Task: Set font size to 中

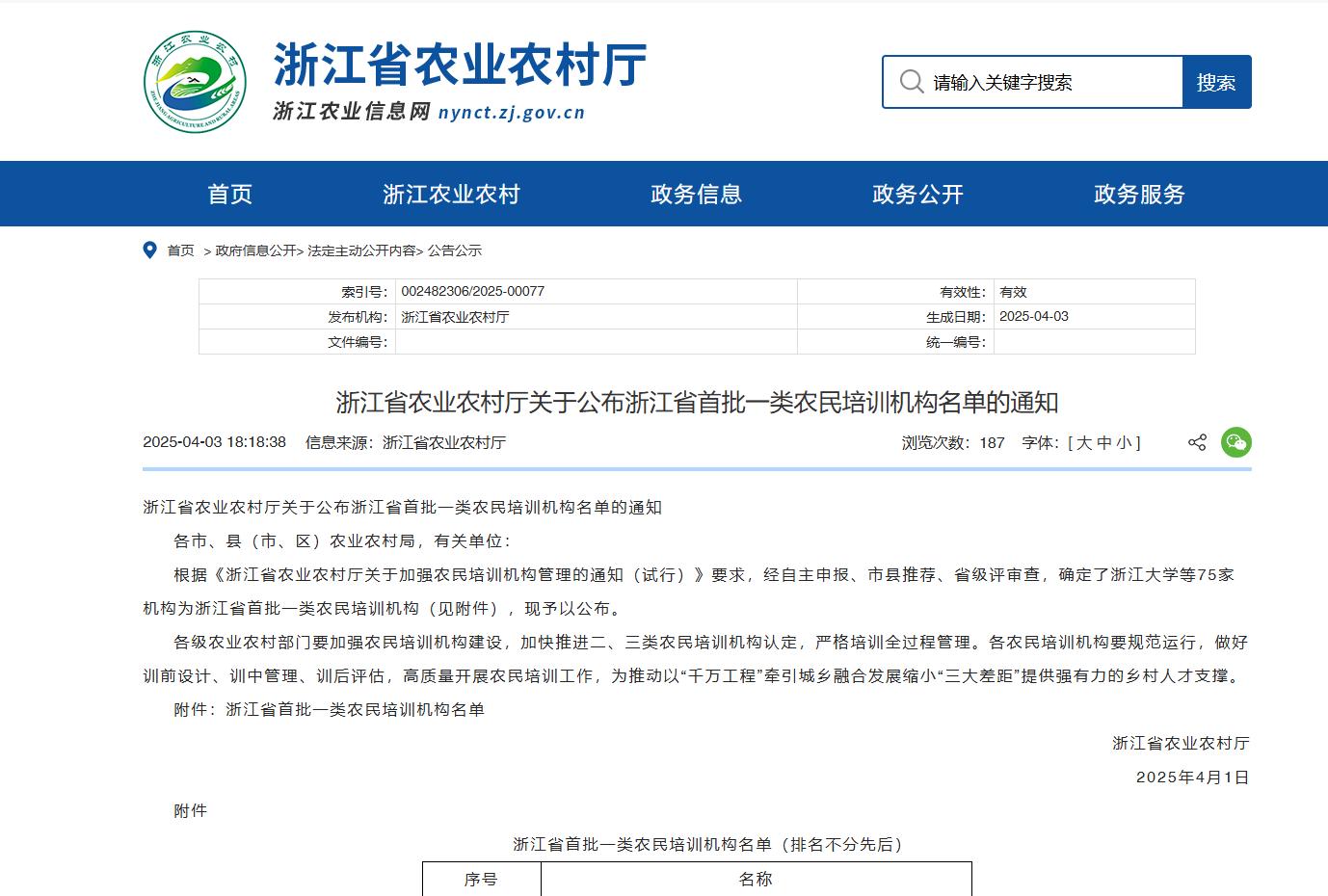Action: (1104, 442)
